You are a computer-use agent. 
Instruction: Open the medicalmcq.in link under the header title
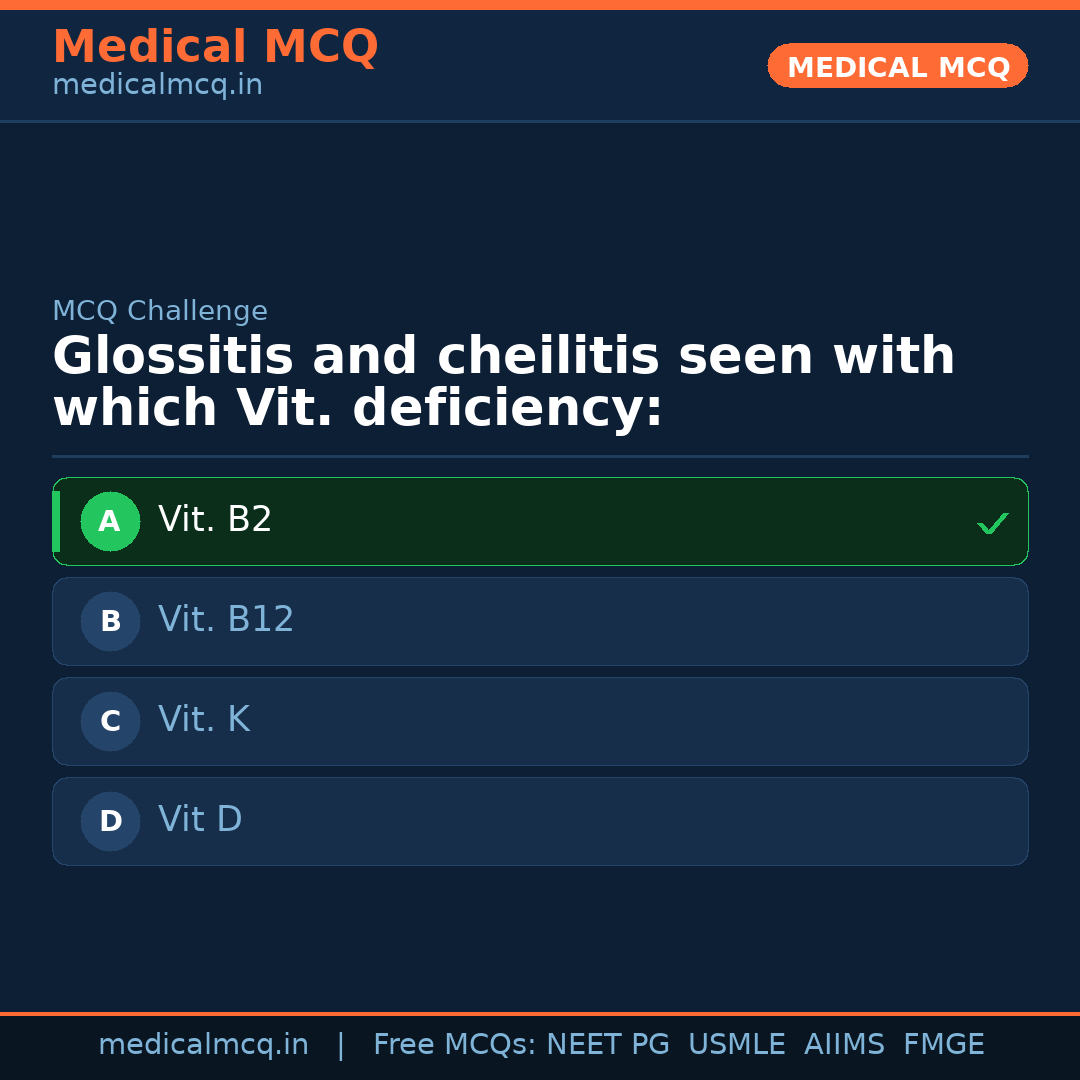click(157, 86)
